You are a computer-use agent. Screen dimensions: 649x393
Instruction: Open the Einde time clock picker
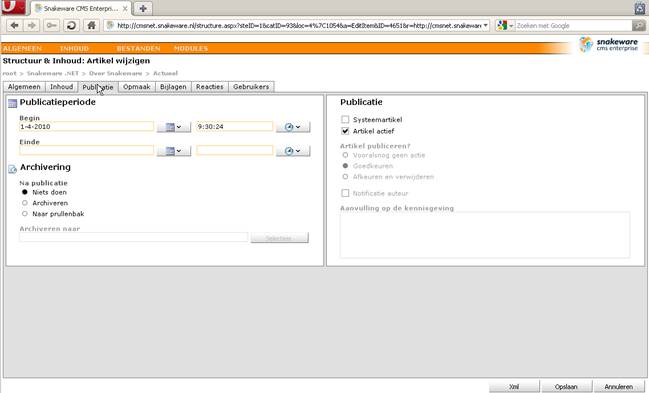point(293,151)
